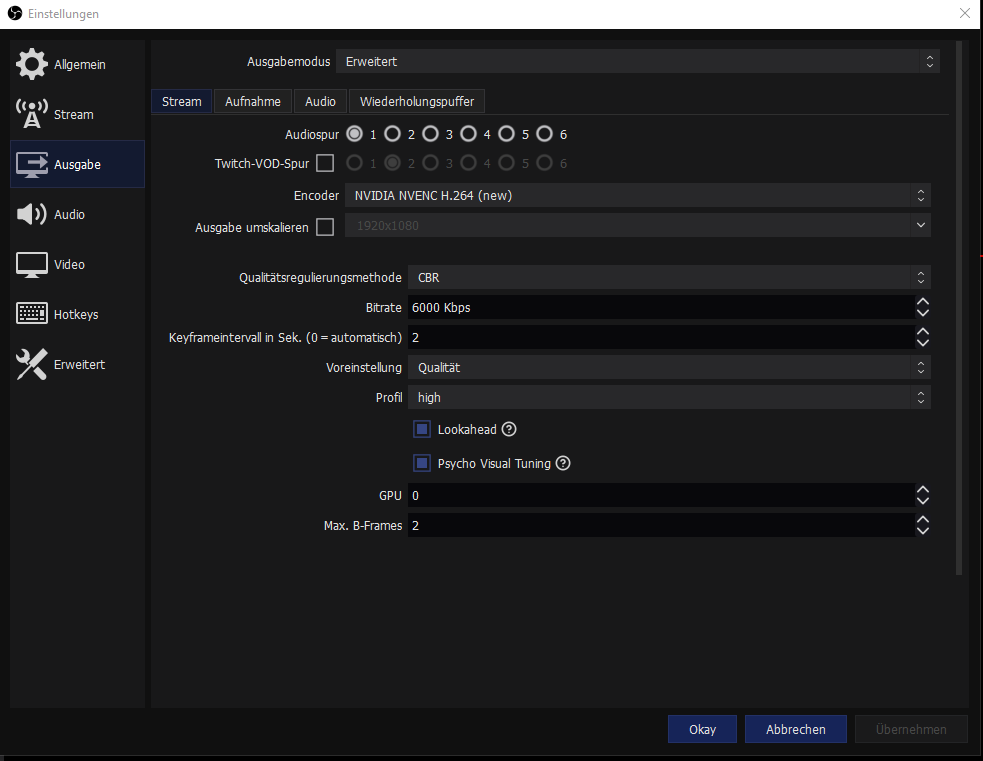Toggle the Ausgabe umskalieren checkbox
This screenshot has height=761, width=983.
coord(325,227)
